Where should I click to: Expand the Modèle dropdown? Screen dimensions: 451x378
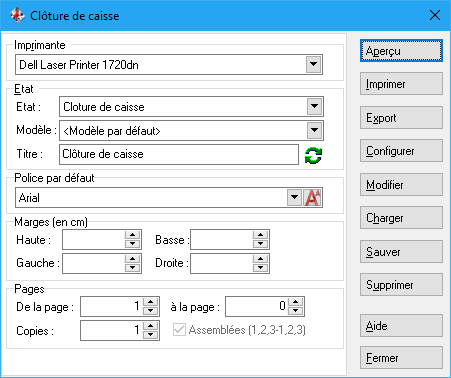(x=314, y=130)
